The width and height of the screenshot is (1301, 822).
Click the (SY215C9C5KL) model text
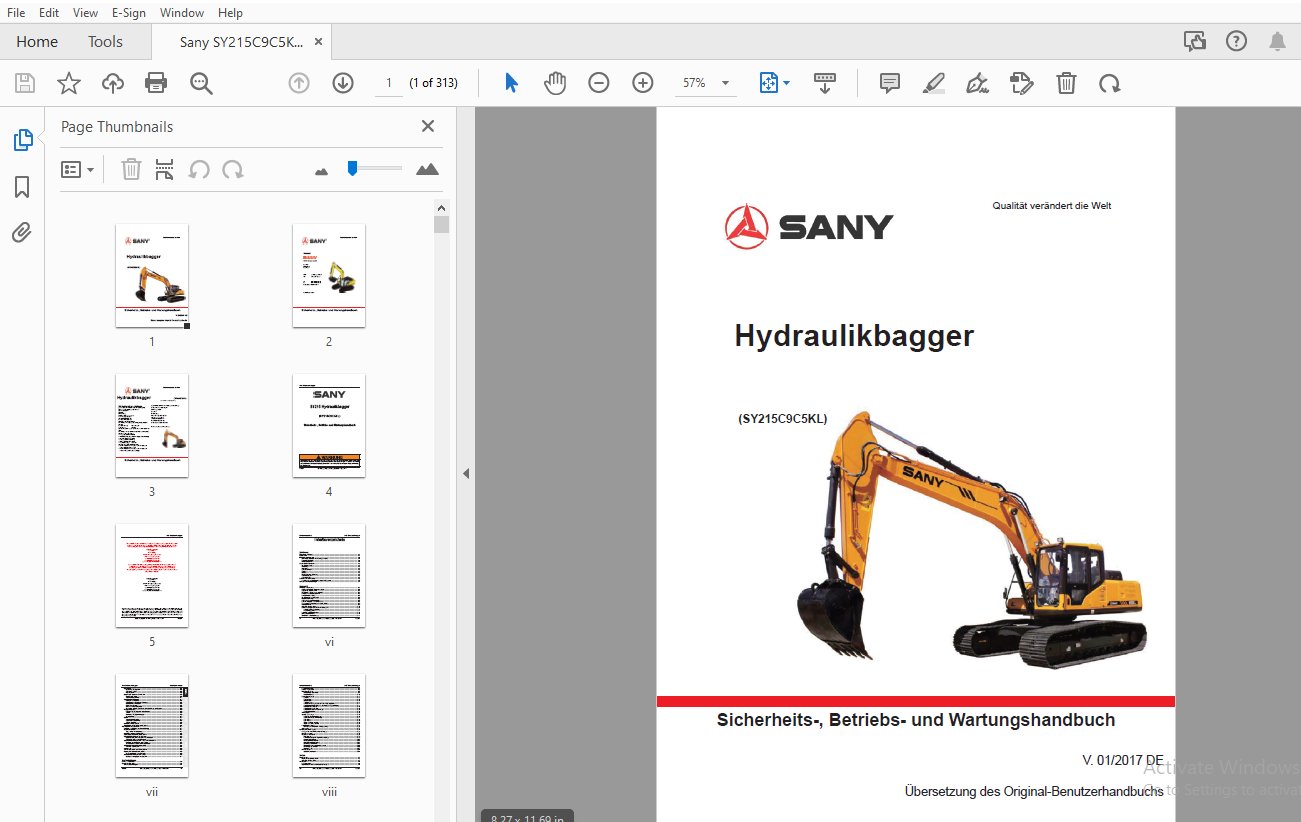point(783,419)
